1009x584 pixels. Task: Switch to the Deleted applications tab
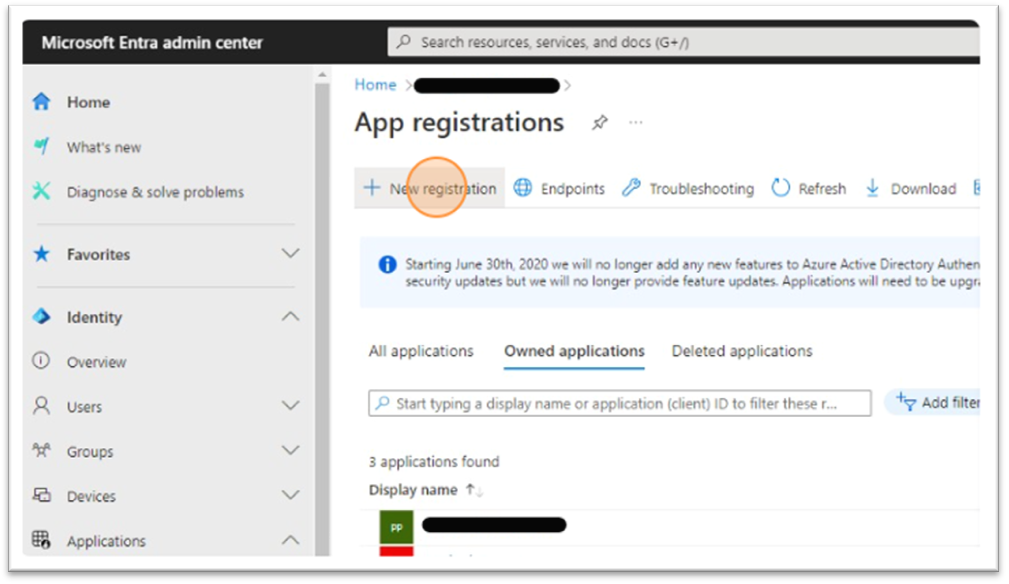(741, 351)
